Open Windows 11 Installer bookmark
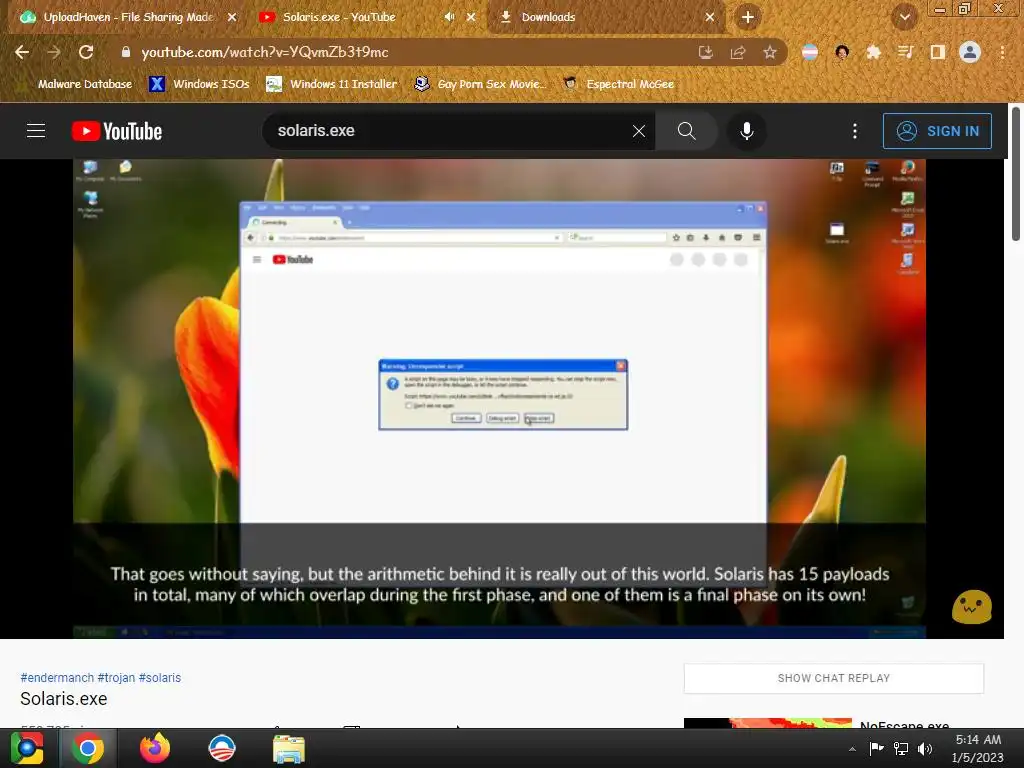 coord(332,84)
